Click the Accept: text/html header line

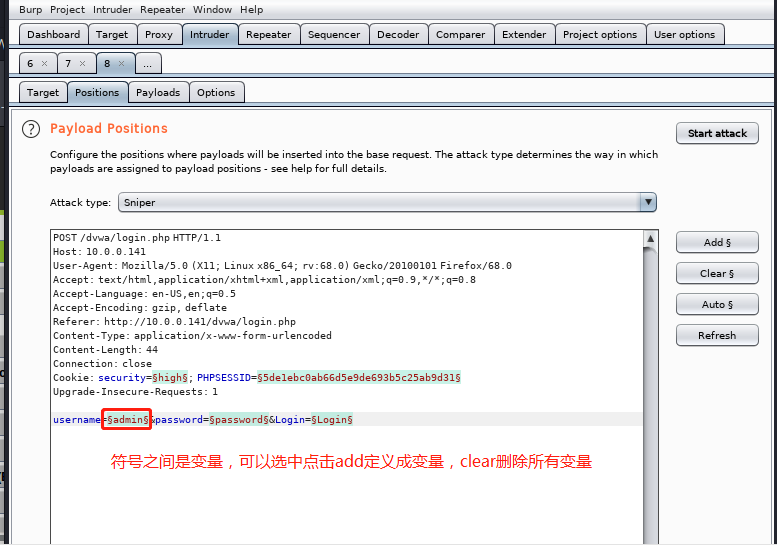[x=265, y=280]
